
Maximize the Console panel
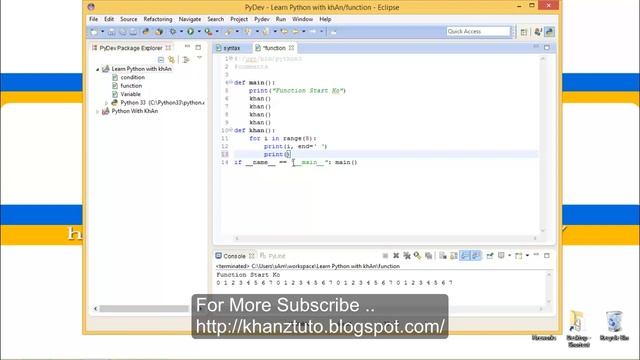coord(547,256)
